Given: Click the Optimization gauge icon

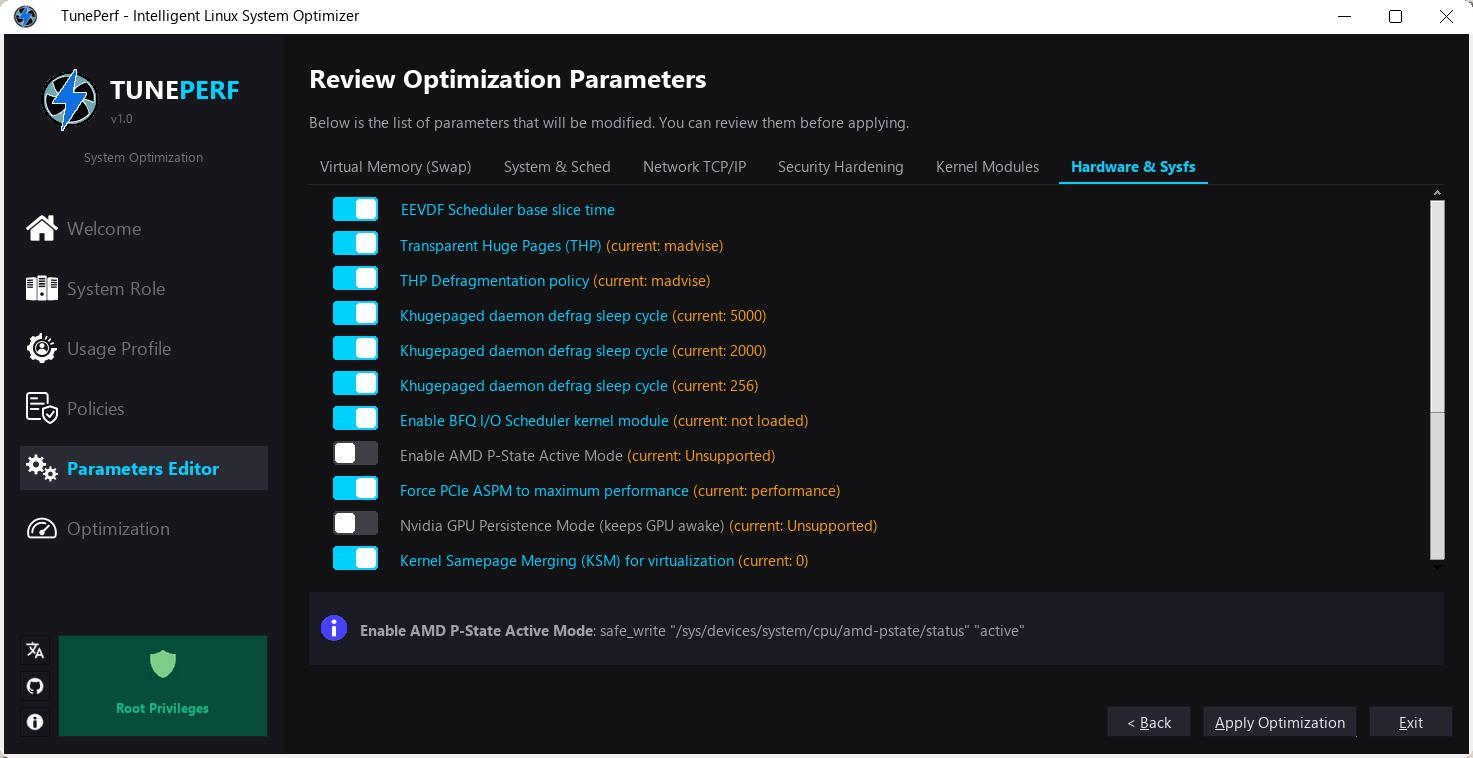Looking at the screenshot, I should 42,528.
